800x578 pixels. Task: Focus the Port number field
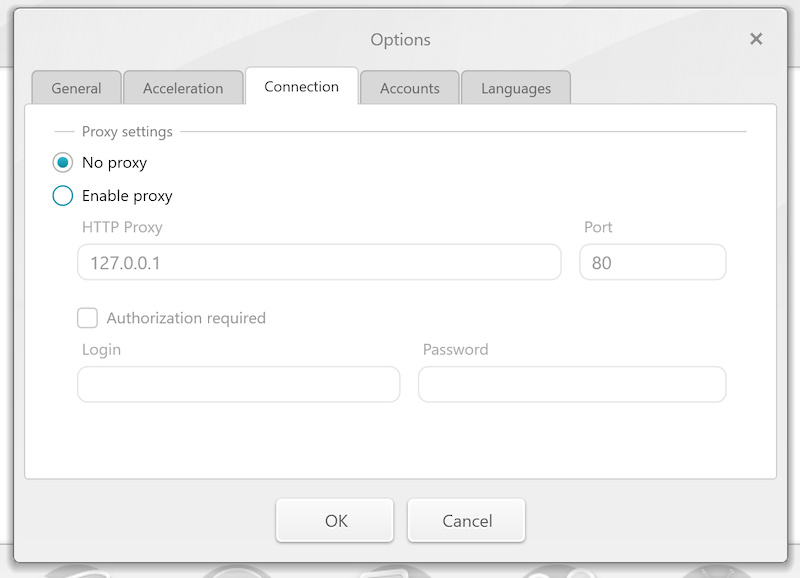pos(652,263)
